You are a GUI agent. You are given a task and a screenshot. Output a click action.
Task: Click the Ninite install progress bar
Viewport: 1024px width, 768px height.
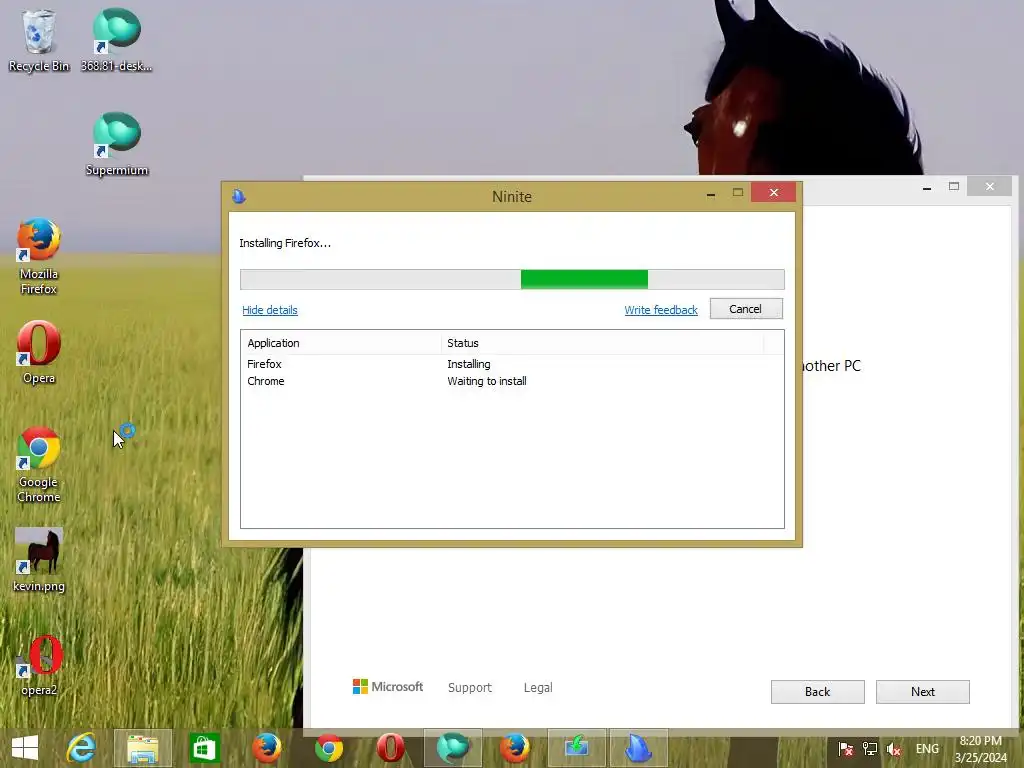coord(512,279)
